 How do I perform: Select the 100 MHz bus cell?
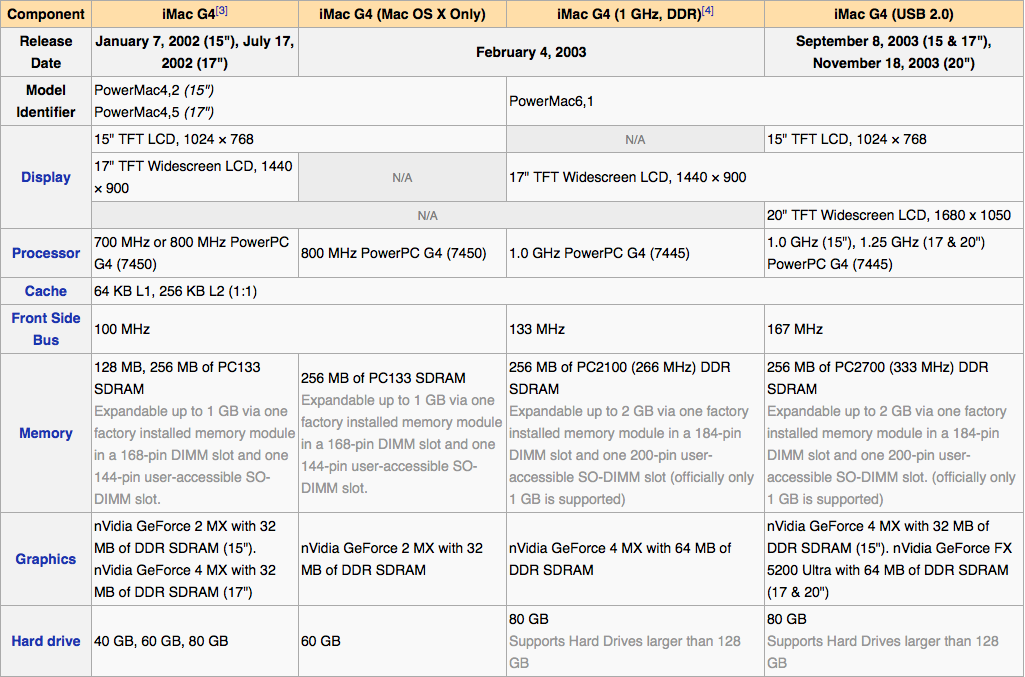click(x=299, y=329)
